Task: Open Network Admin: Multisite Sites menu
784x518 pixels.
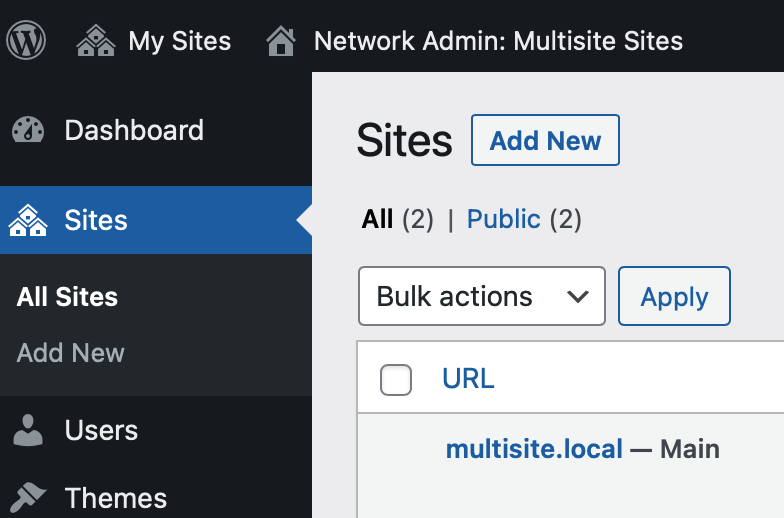Action: click(x=498, y=41)
